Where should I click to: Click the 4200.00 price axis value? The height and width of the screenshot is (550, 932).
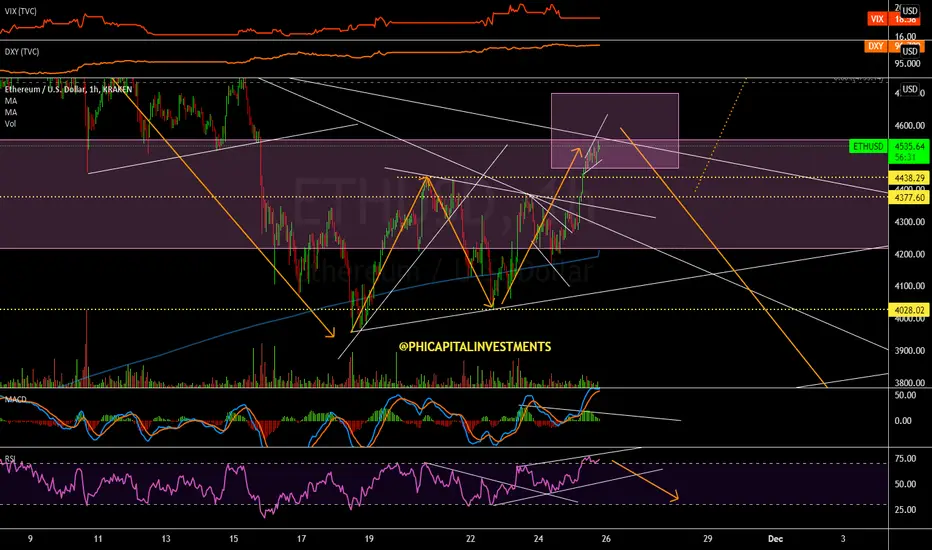pyautogui.click(x=909, y=254)
